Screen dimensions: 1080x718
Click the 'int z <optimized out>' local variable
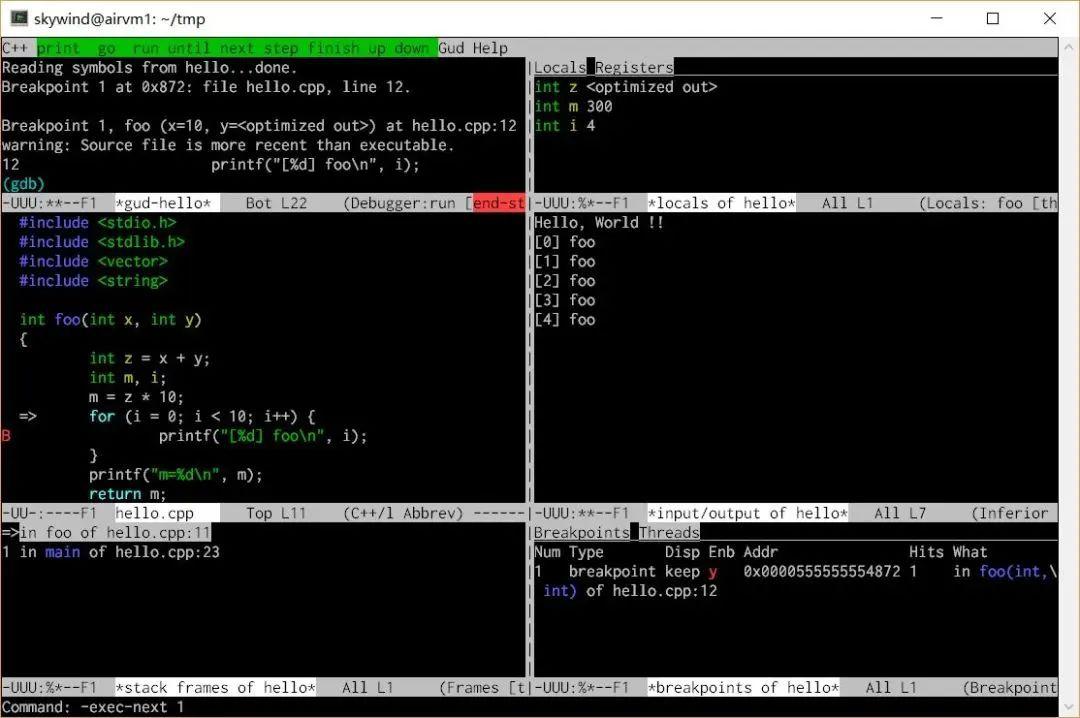tap(626, 87)
